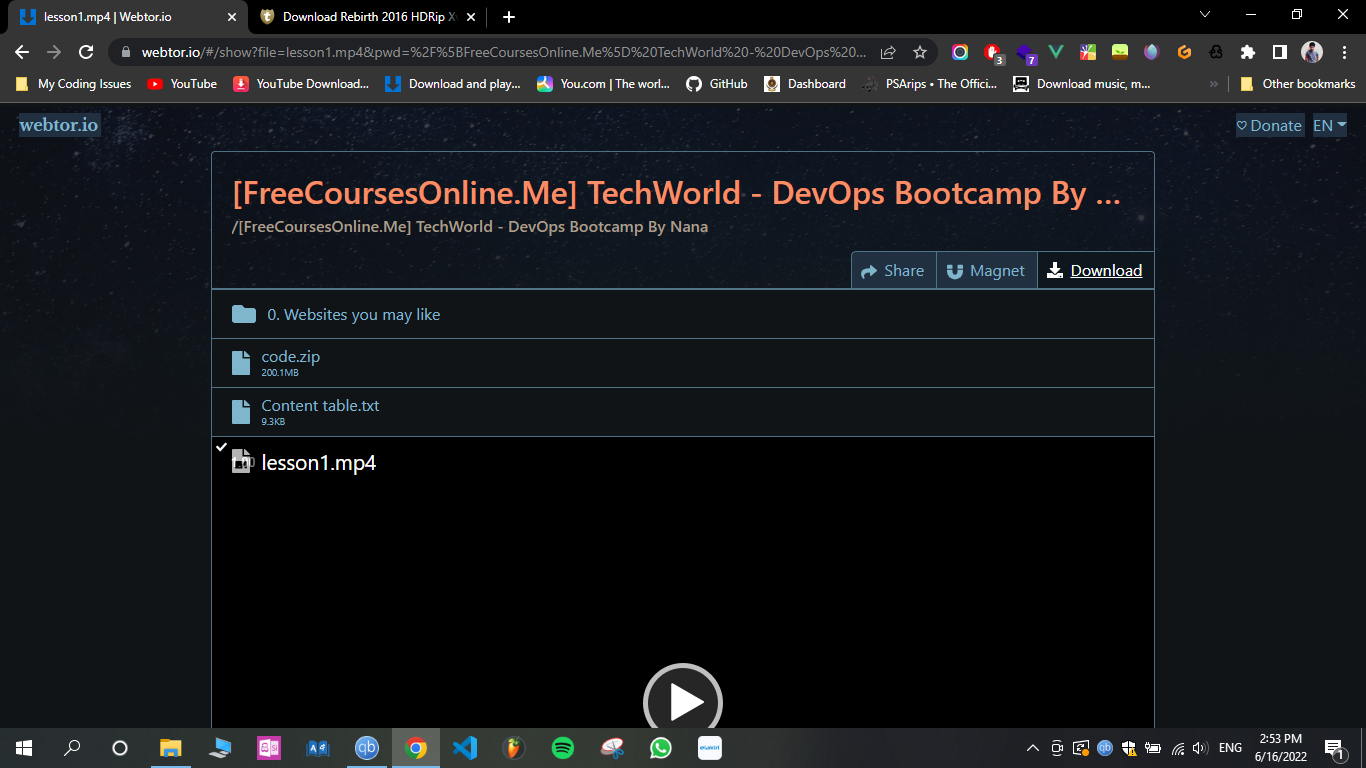1366x768 pixels.
Task: Open the purple layered extension with badge 7
Action: (x=1025, y=52)
